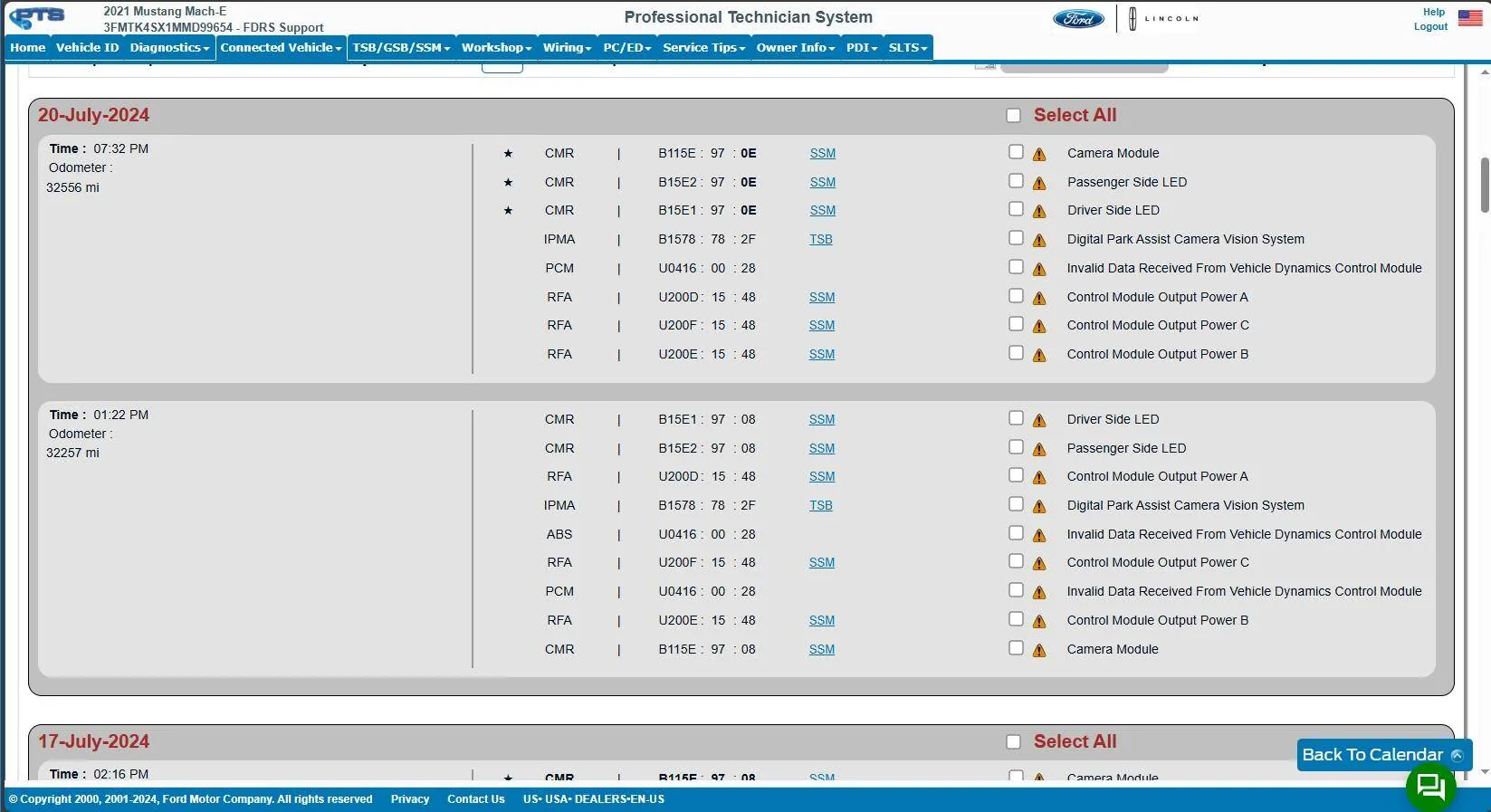Click warning icon for Output Power B at 07:32 PM
Viewport: 1491px width, 812px height.
point(1039,356)
